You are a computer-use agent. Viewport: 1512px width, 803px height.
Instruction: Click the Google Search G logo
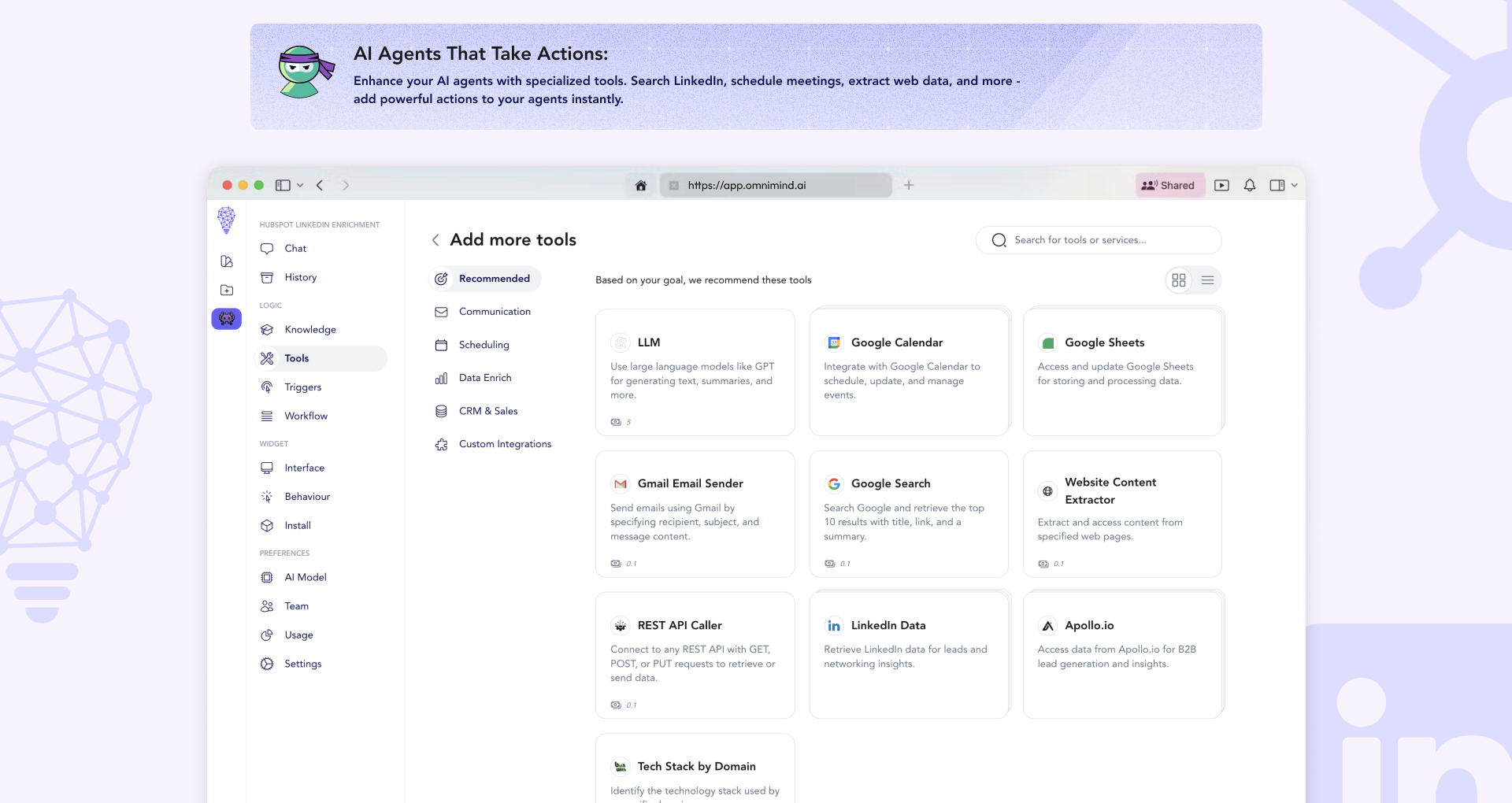(x=834, y=484)
